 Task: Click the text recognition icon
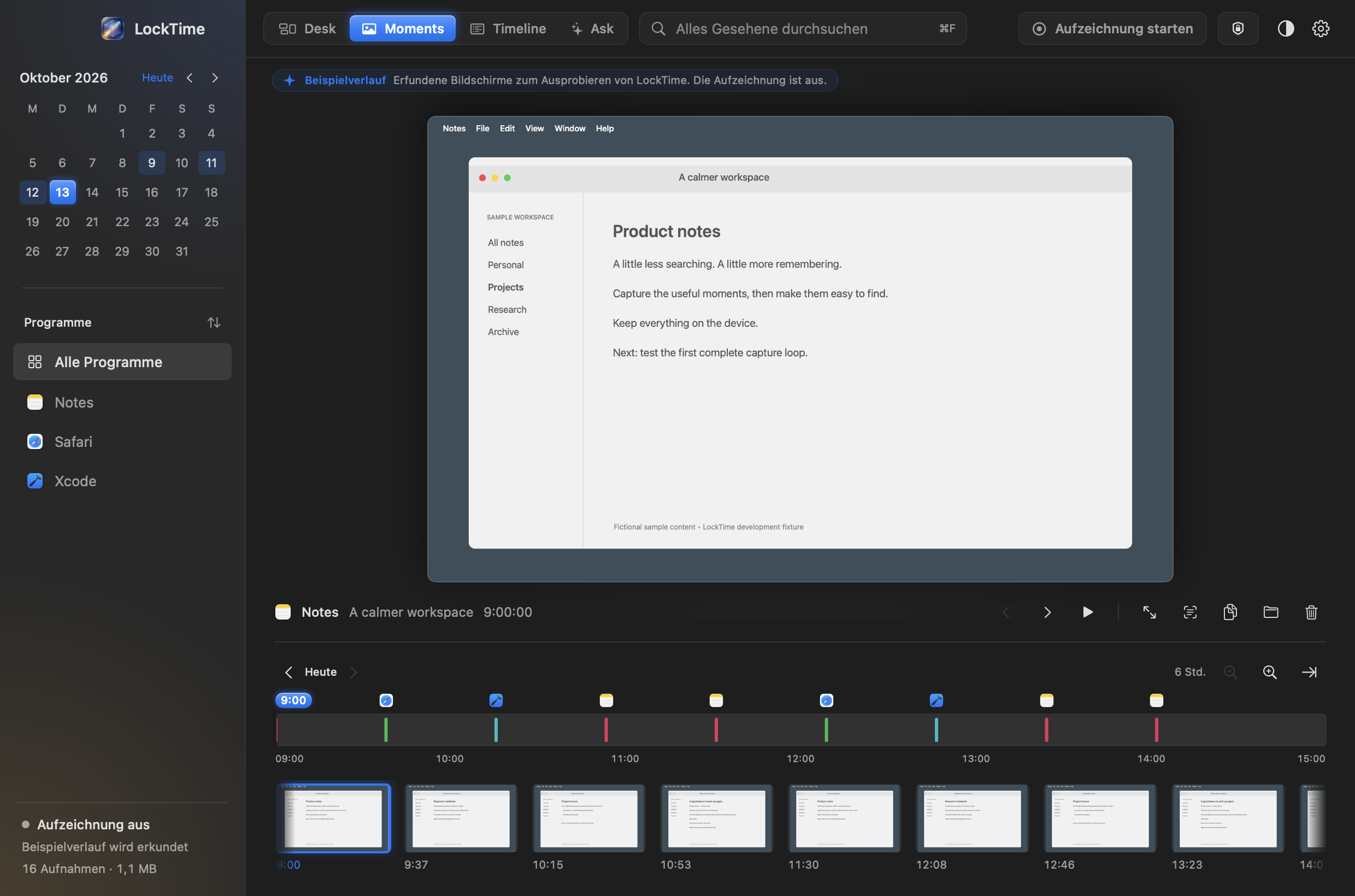point(1190,612)
